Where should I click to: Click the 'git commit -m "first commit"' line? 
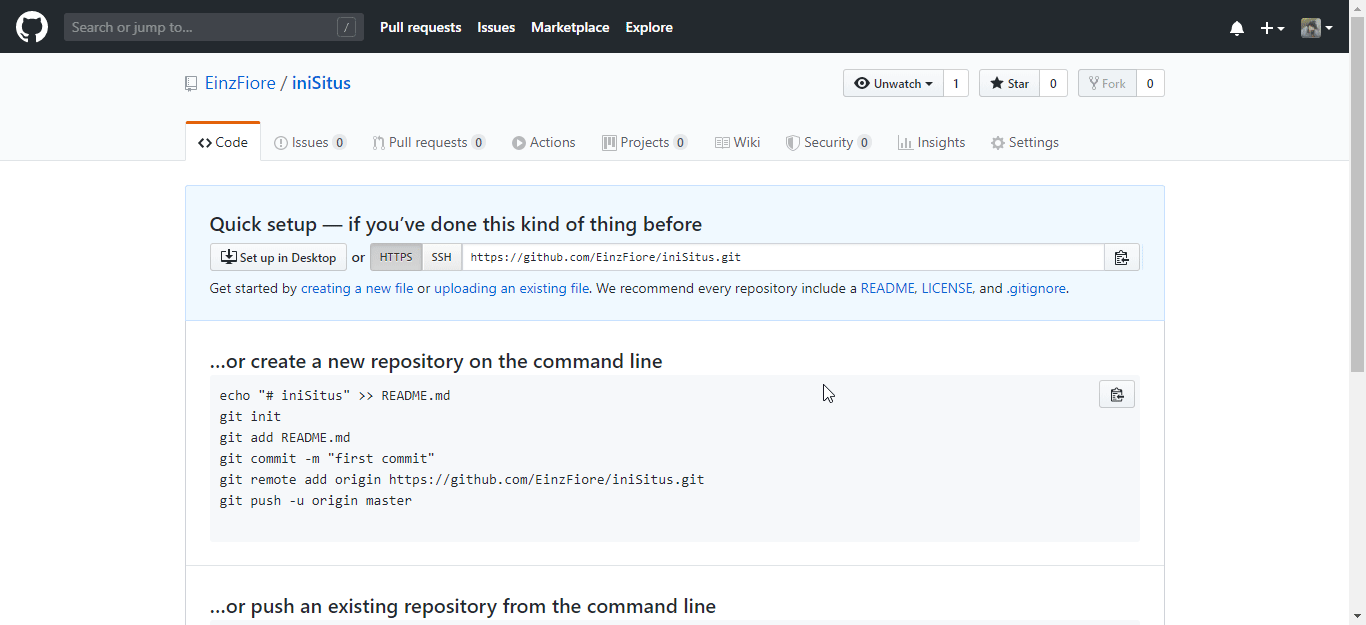(x=327, y=458)
